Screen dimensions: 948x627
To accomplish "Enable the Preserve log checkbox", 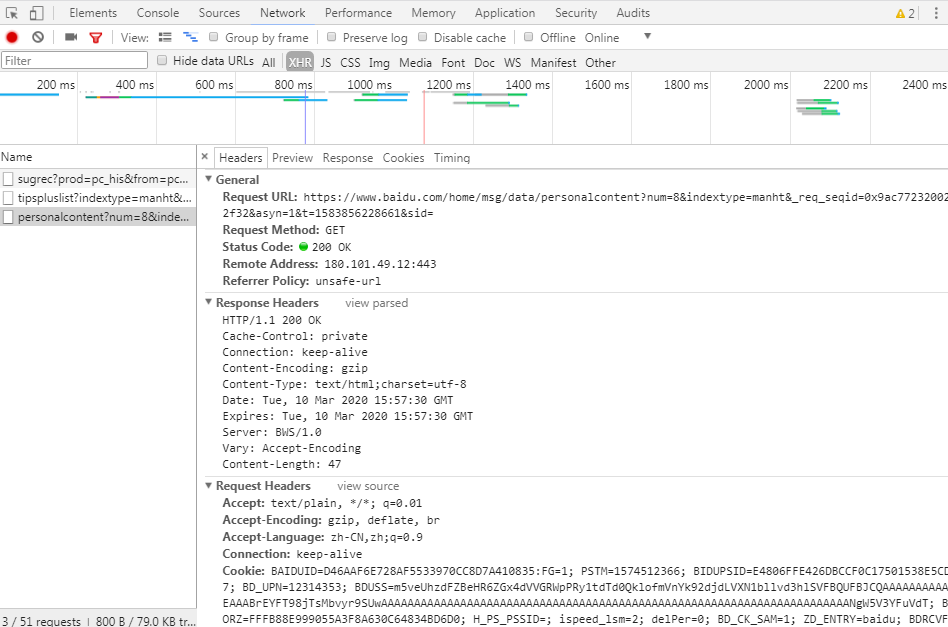I will [x=334, y=37].
